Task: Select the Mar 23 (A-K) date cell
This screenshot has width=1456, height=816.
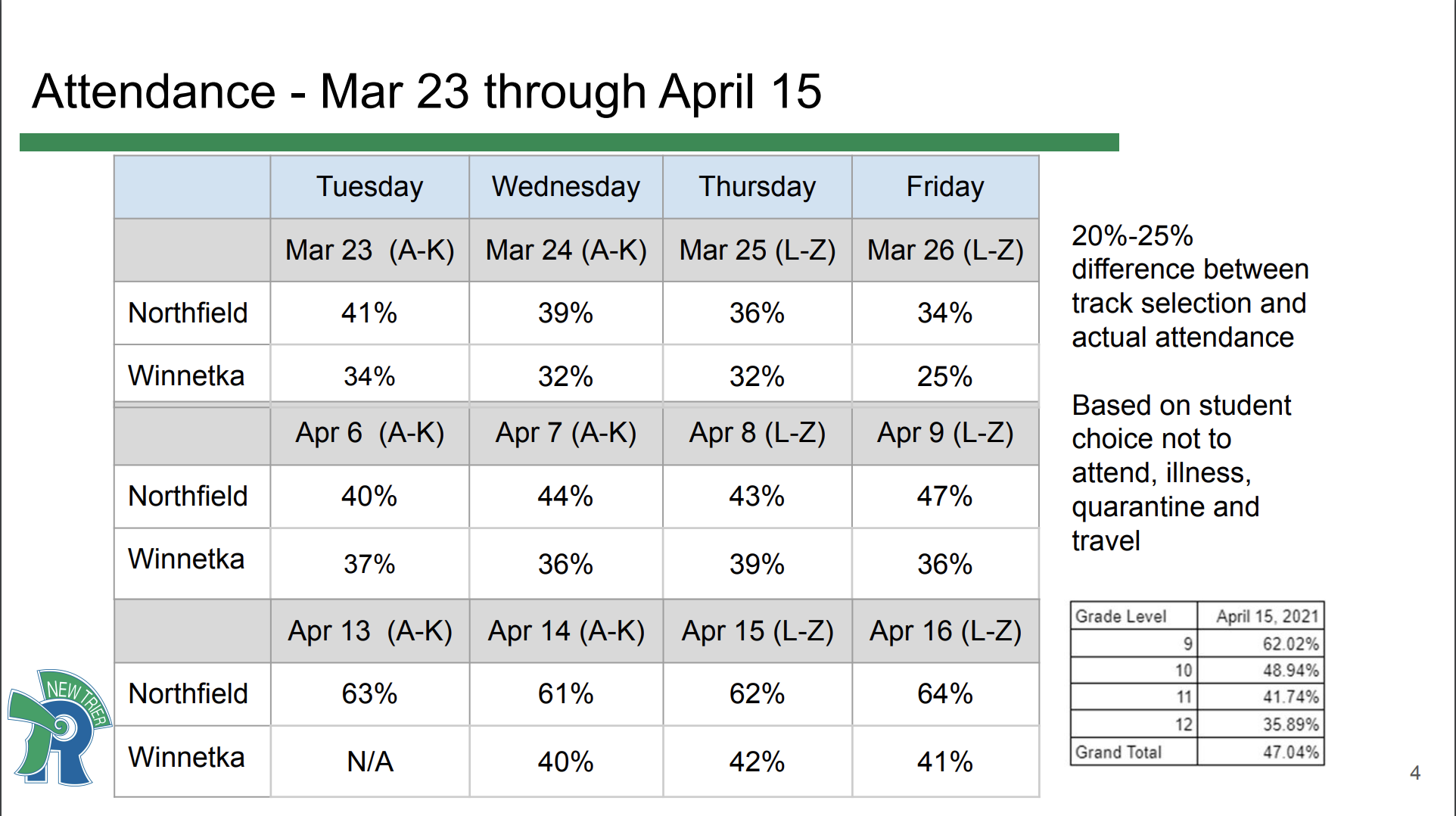Action: click(x=369, y=251)
